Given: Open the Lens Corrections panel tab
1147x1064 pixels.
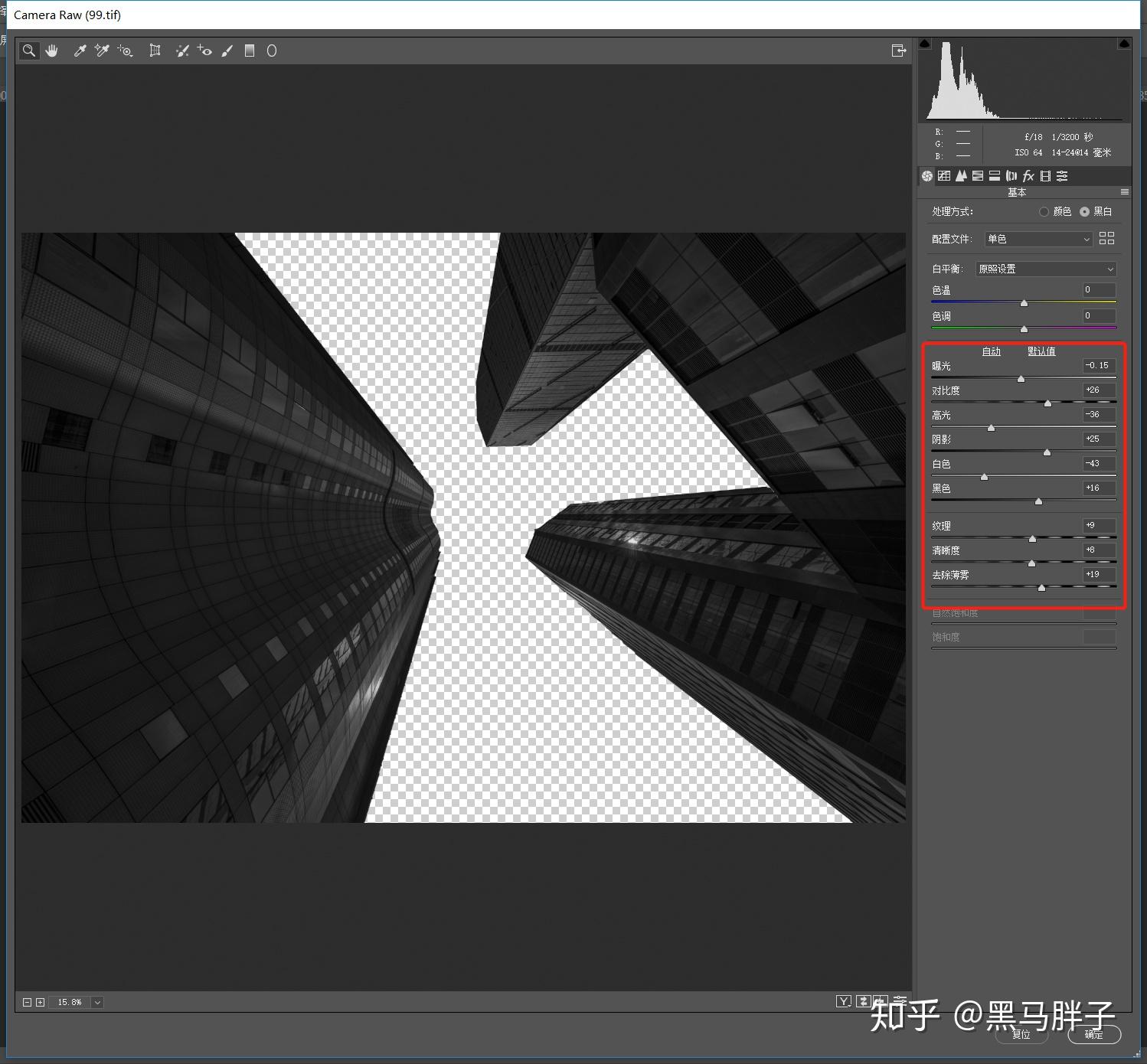Looking at the screenshot, I should [1011, 176].
